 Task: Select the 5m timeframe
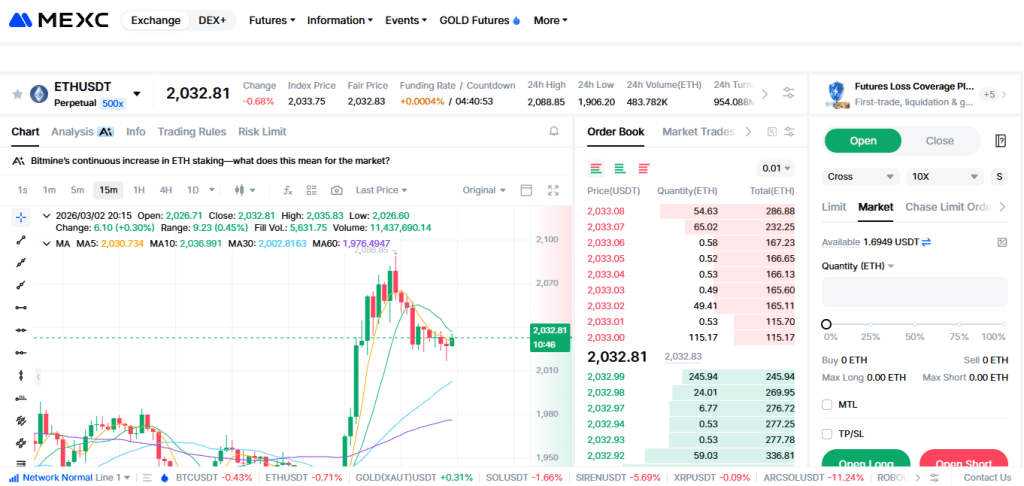pos(78,190)
